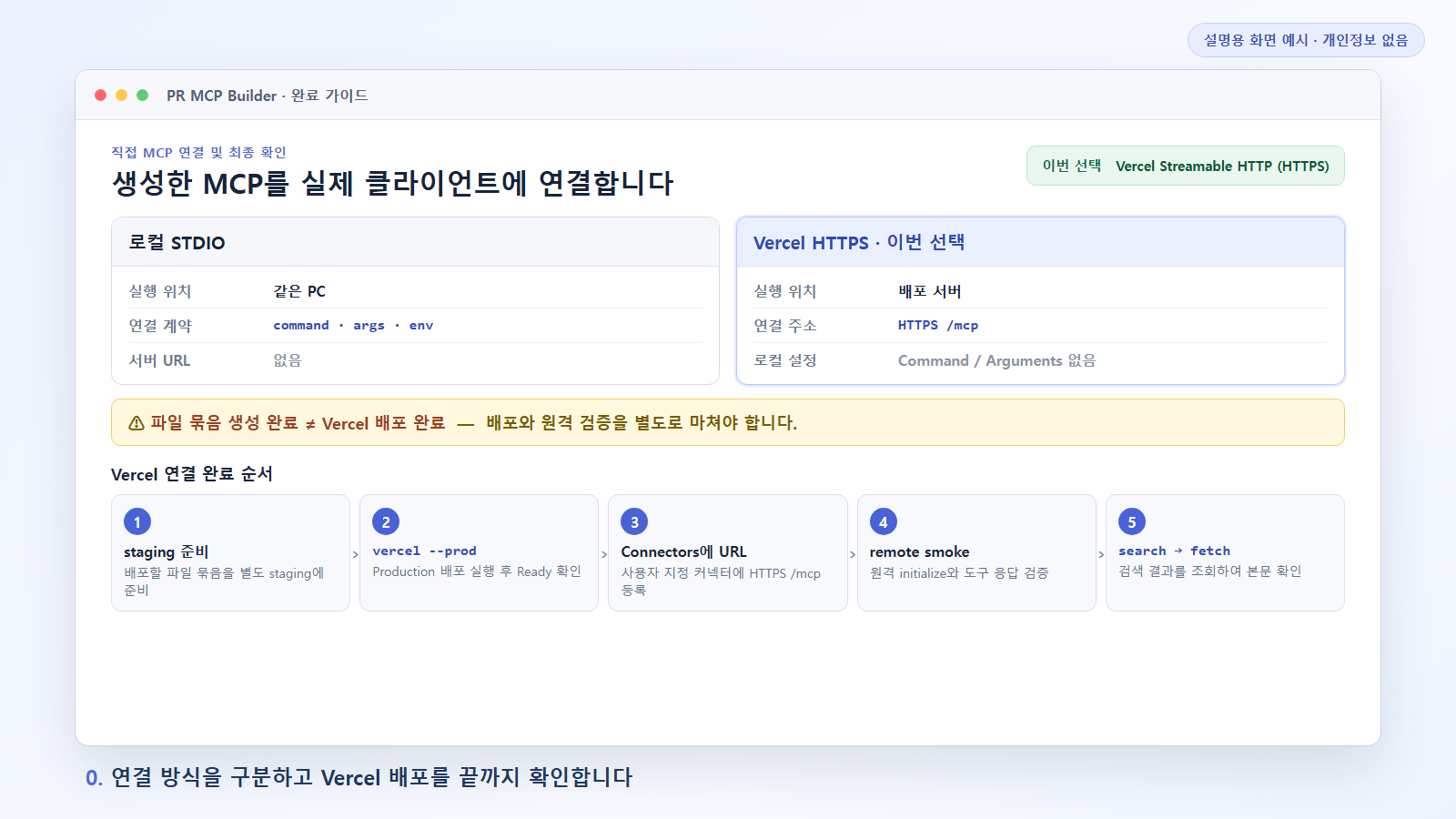Click the '실행 위치' label in 로컬 STDIO card
Image resolution: width=1456 pixels, height=819 pixels.
[x=160, y=291]
